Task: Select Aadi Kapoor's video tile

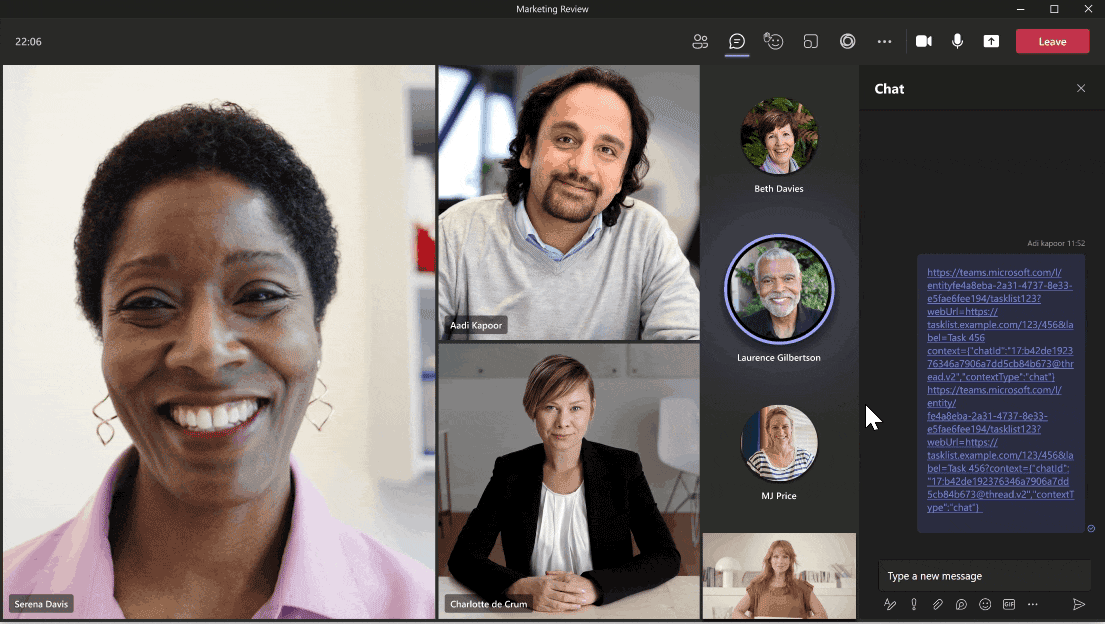Action: point(569,203)
